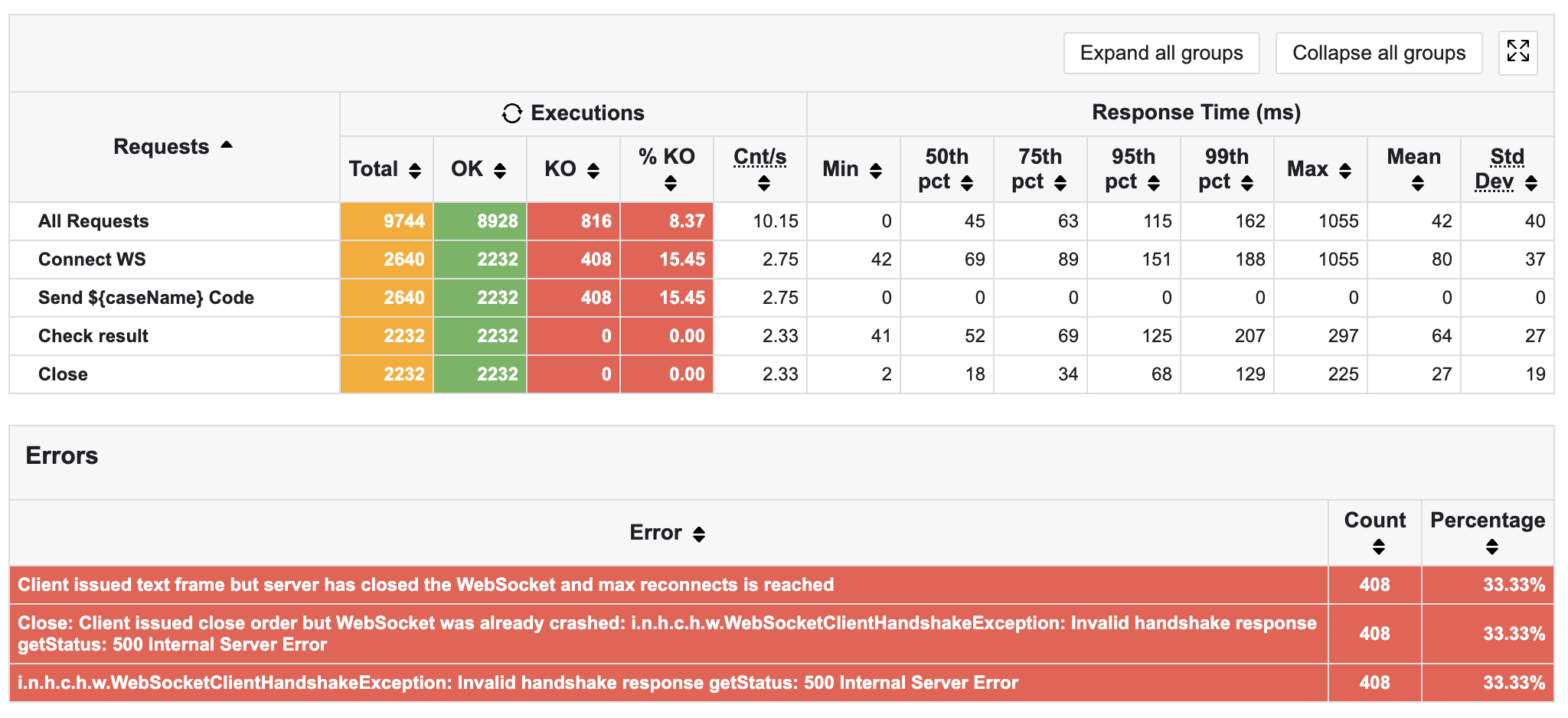Sort errors by Percentage arrows

1491,547
